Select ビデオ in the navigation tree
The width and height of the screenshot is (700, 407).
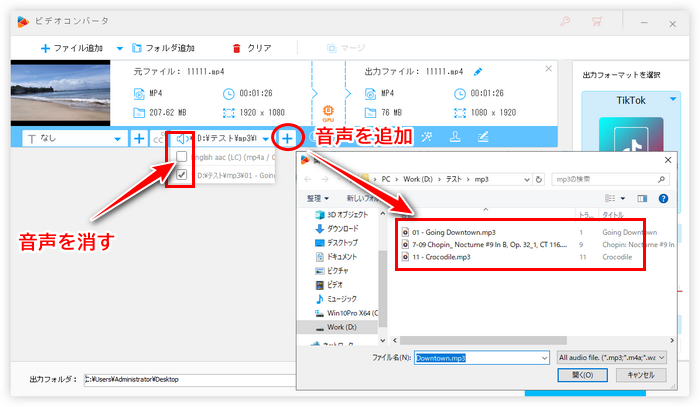(329, 285)
